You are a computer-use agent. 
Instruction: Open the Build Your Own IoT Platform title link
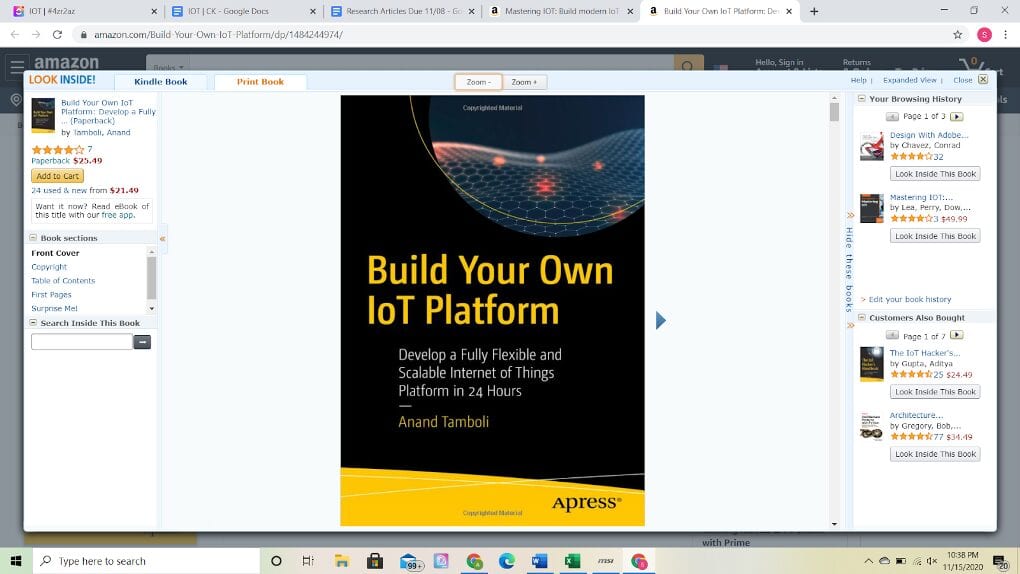coord(108,111)
